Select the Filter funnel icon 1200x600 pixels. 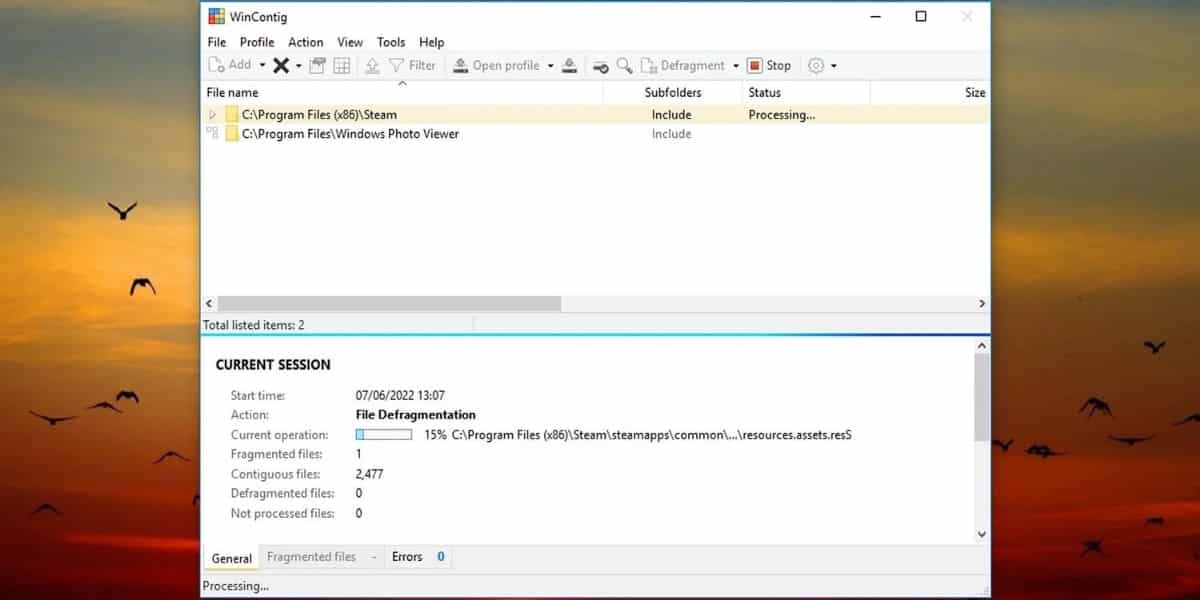tap(398, 65)
